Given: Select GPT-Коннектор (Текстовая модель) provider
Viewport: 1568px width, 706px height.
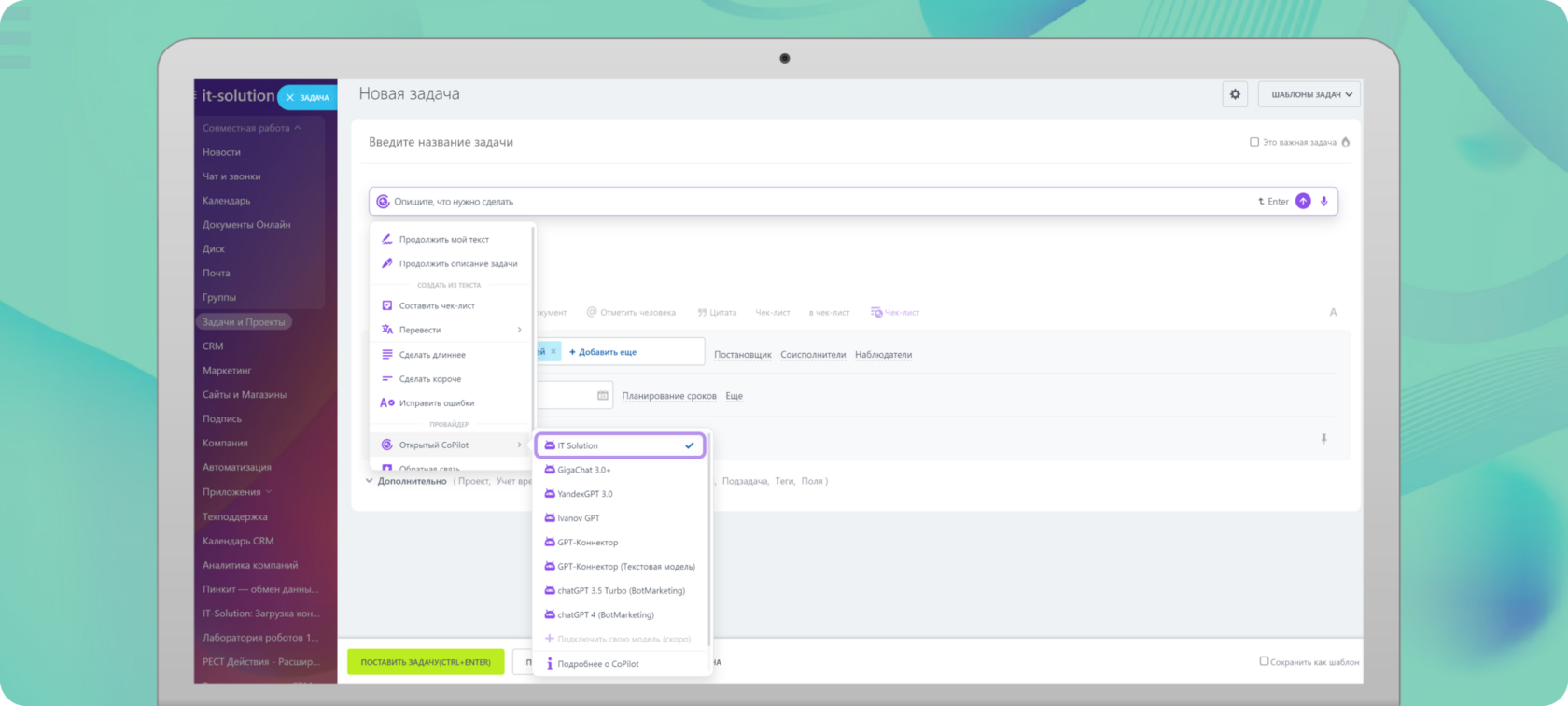Looking at the screenshot, I should [x=621, y=567].
